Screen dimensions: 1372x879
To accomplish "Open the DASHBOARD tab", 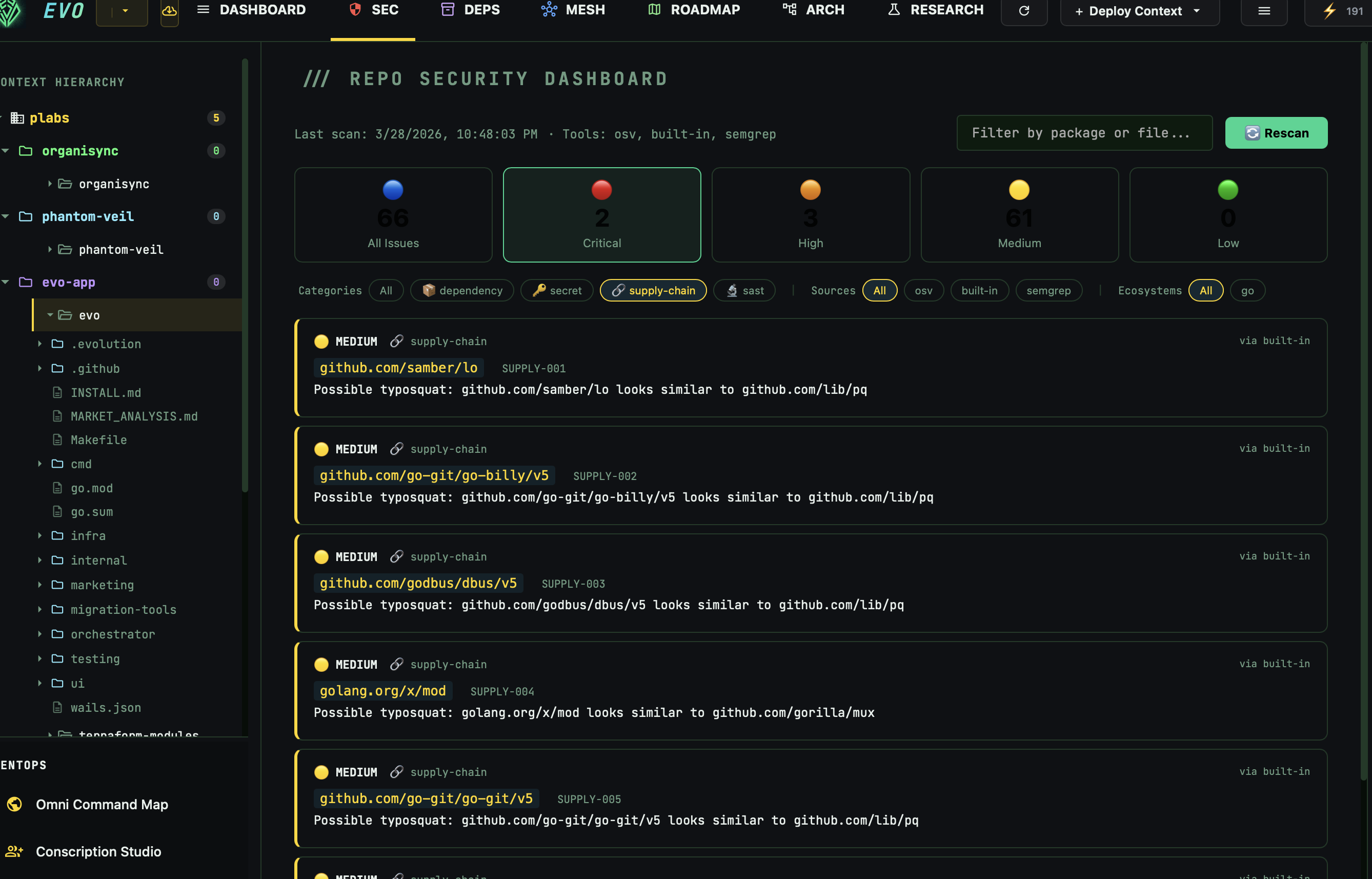I will pyautogui.click(x=251, y=10).
